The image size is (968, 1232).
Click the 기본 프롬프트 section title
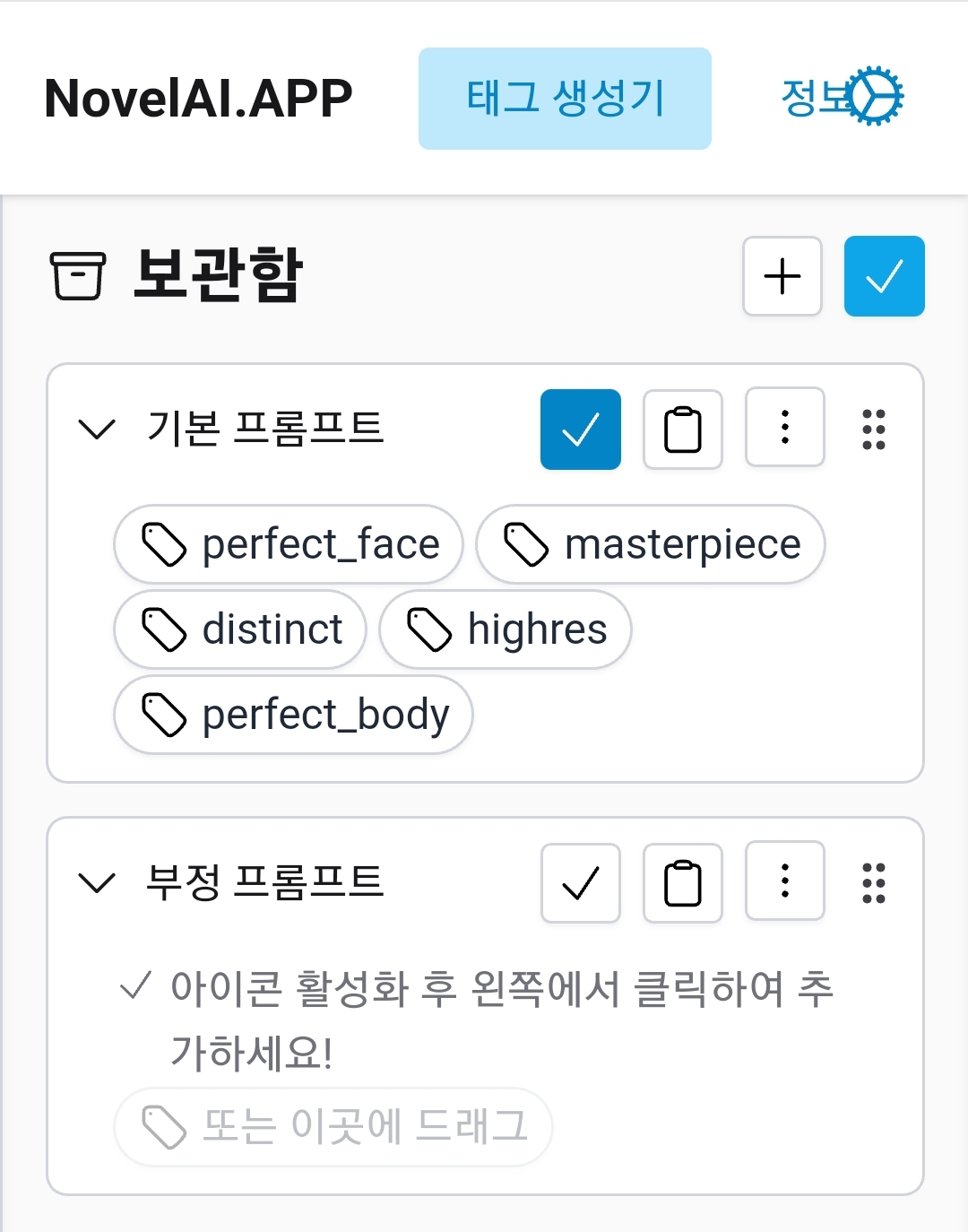point(265,429)
